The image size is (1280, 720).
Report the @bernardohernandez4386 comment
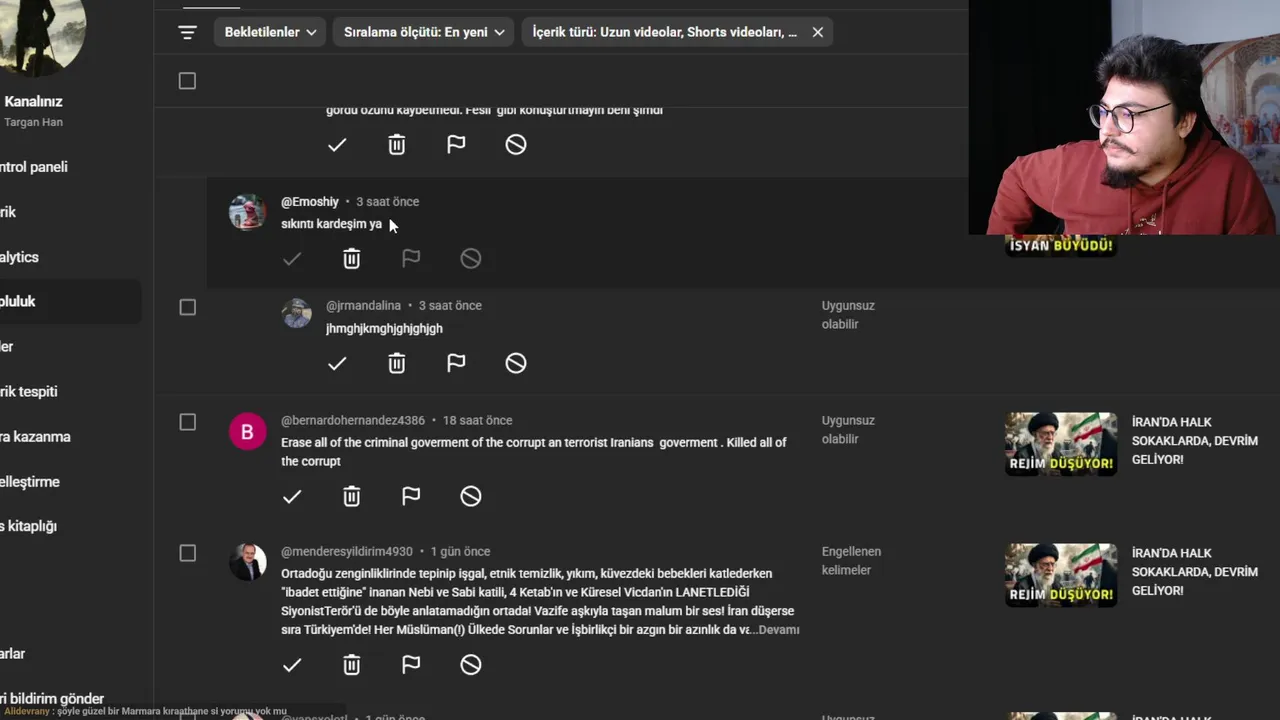pyautogui.click(x=411, y=496)
